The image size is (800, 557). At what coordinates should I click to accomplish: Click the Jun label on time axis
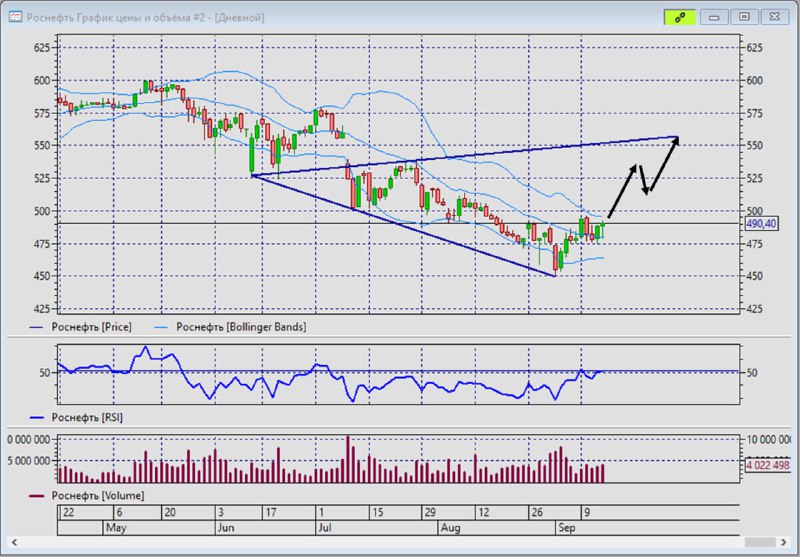click(226, 528)
